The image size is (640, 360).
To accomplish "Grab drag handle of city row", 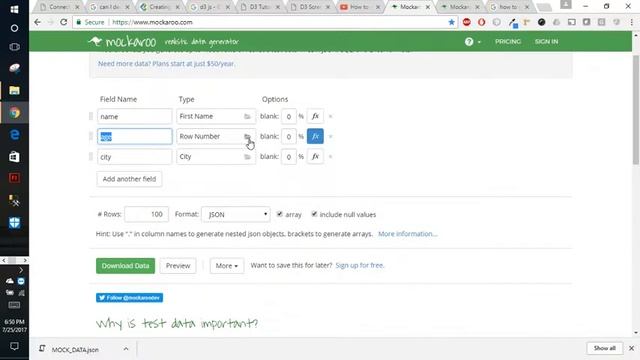I will [91, 157].
